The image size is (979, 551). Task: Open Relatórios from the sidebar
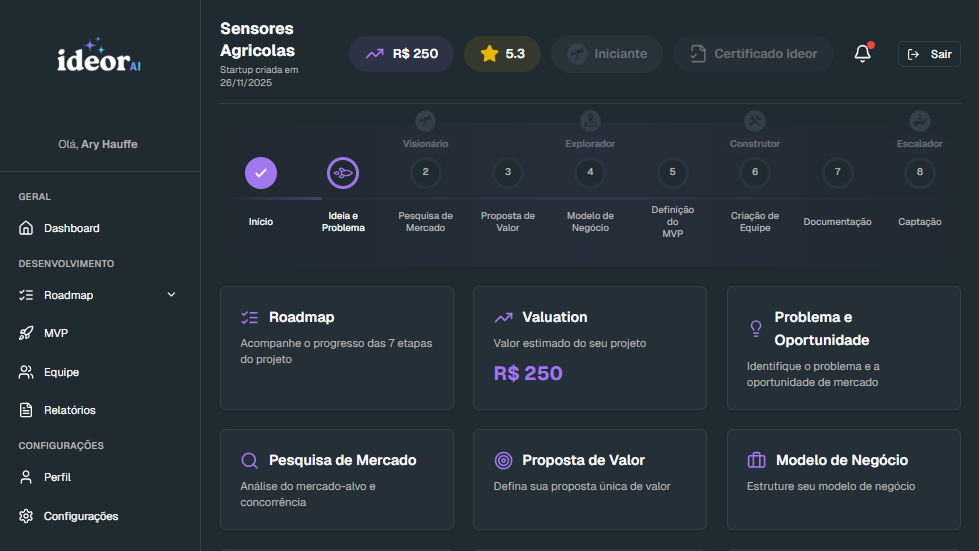[69, 410]
